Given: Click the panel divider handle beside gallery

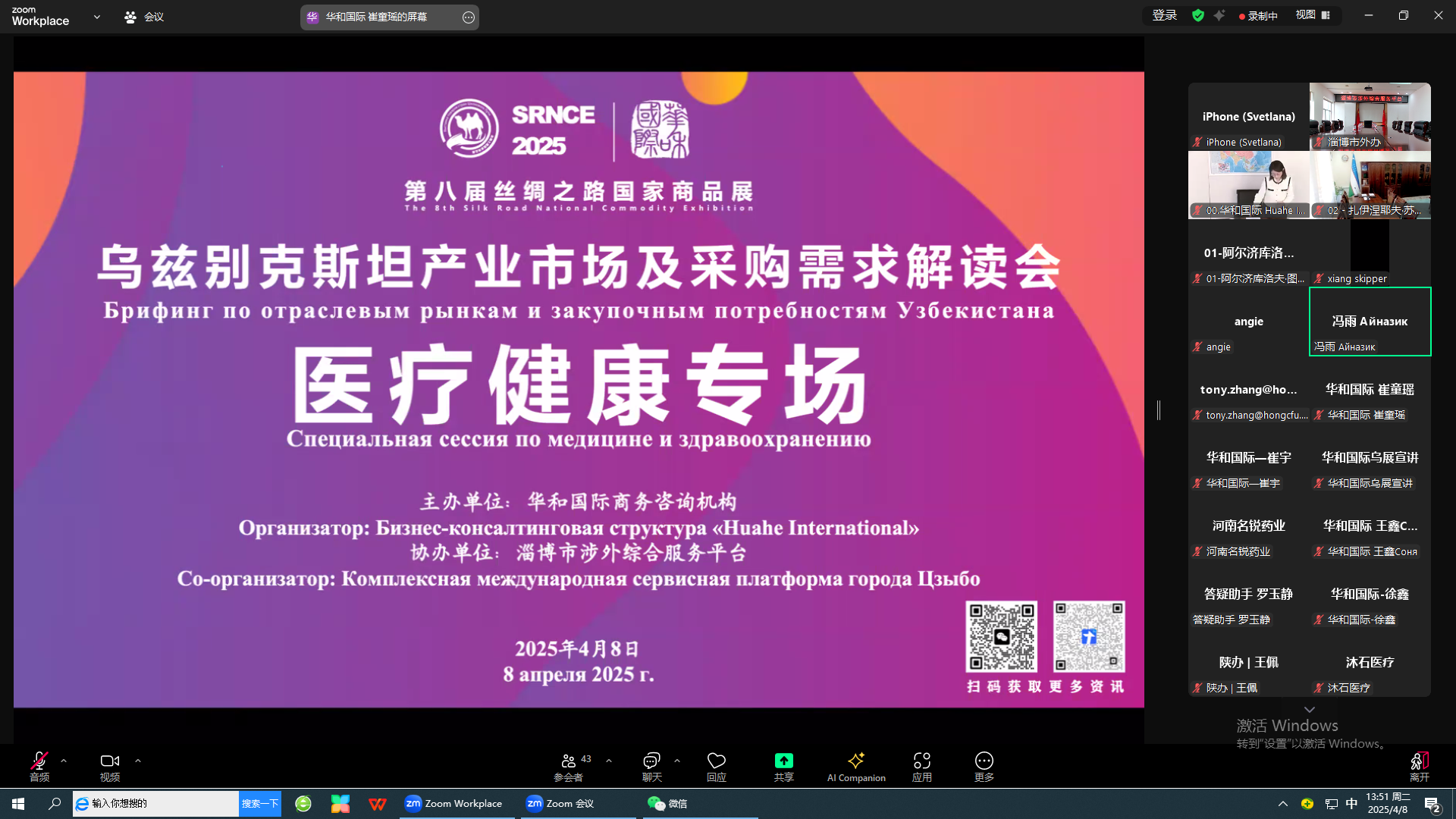Looking at the screenshot, I should tap(1159, 410).
